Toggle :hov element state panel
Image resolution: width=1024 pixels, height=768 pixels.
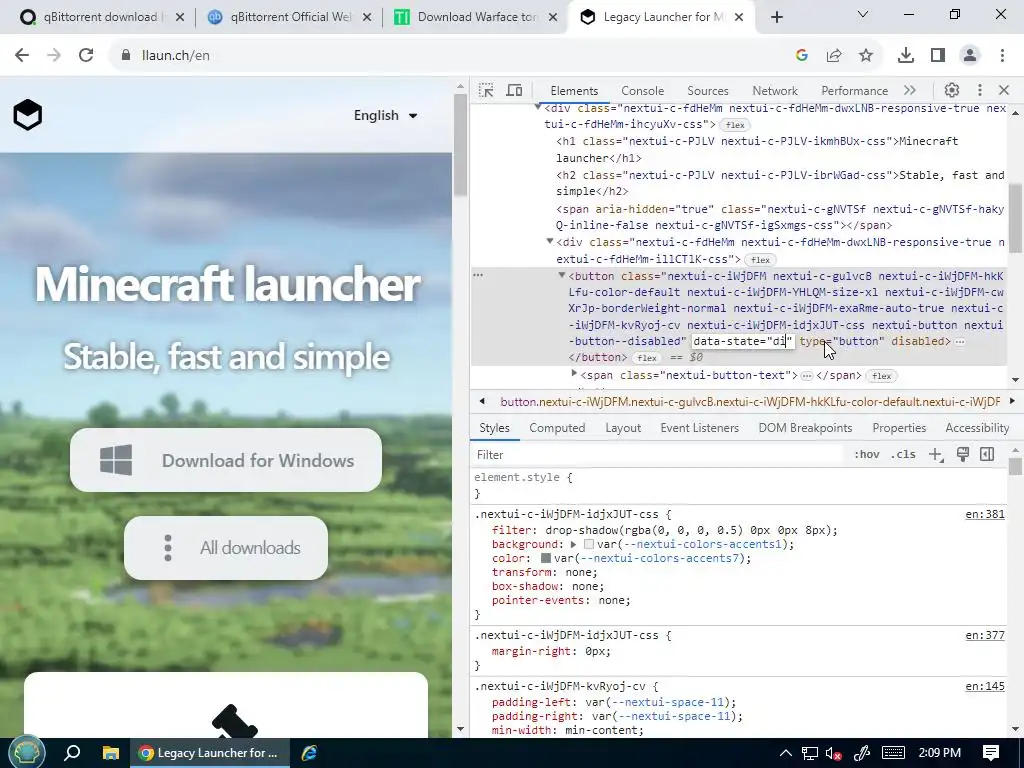click(867, 455)
